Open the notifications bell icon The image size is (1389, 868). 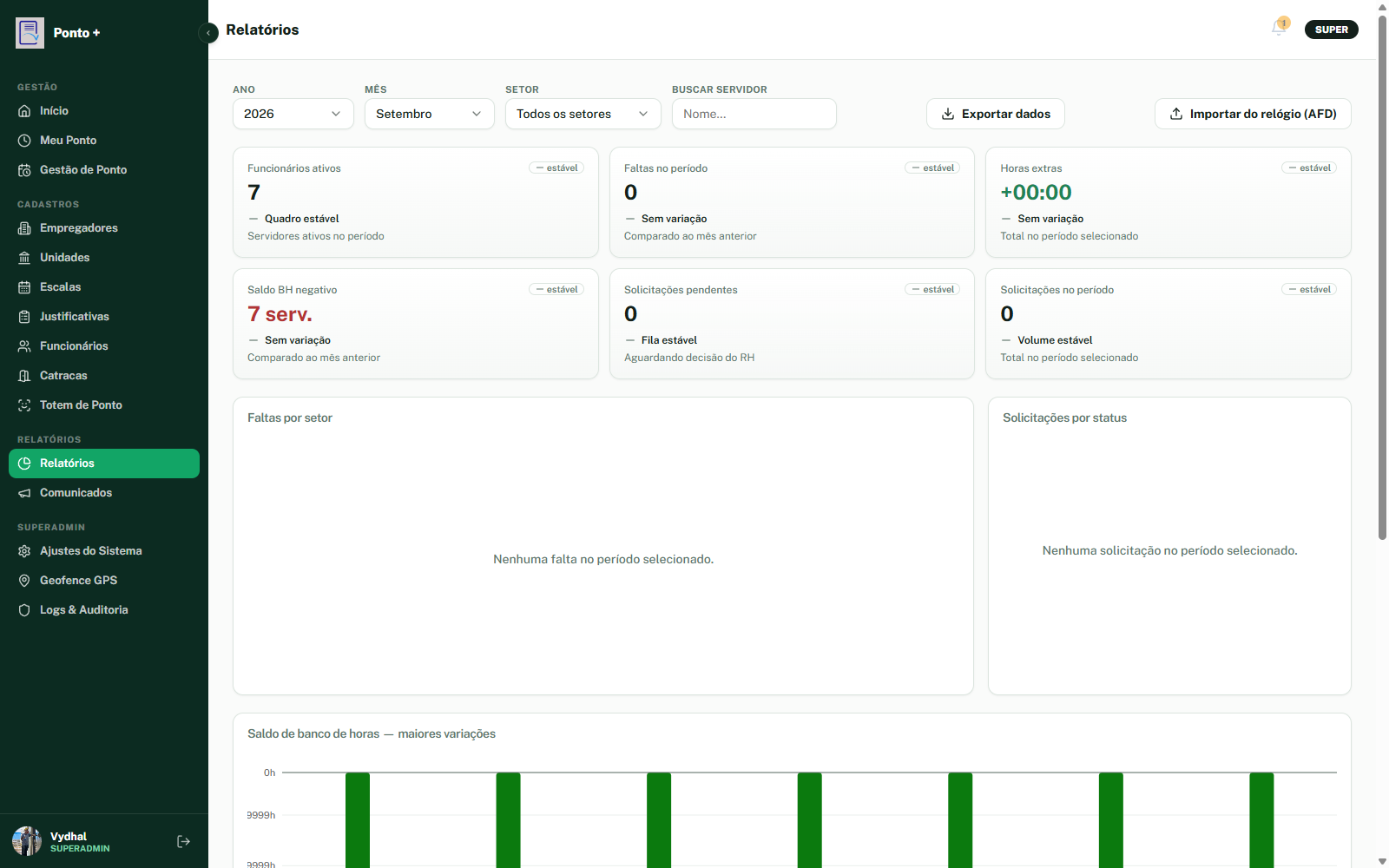click(x=1279, y=28)
